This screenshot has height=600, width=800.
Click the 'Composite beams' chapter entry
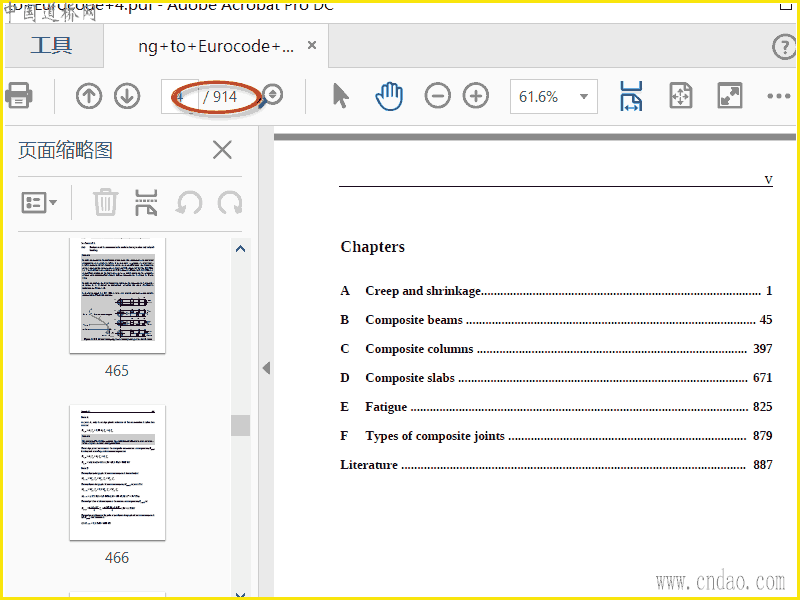pyautogui.click(x=557, y=320)
